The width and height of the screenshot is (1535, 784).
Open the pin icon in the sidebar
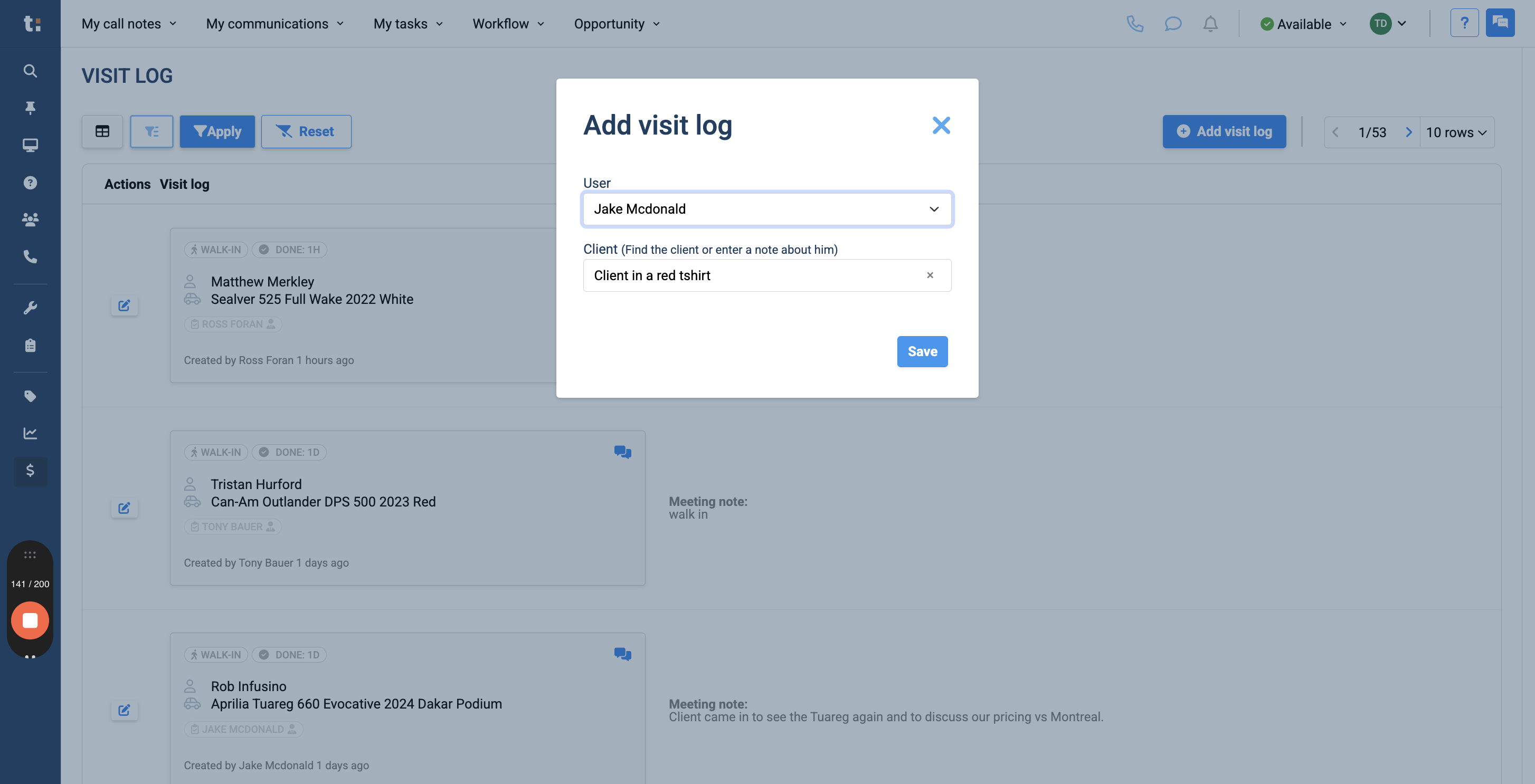(30, 108)
